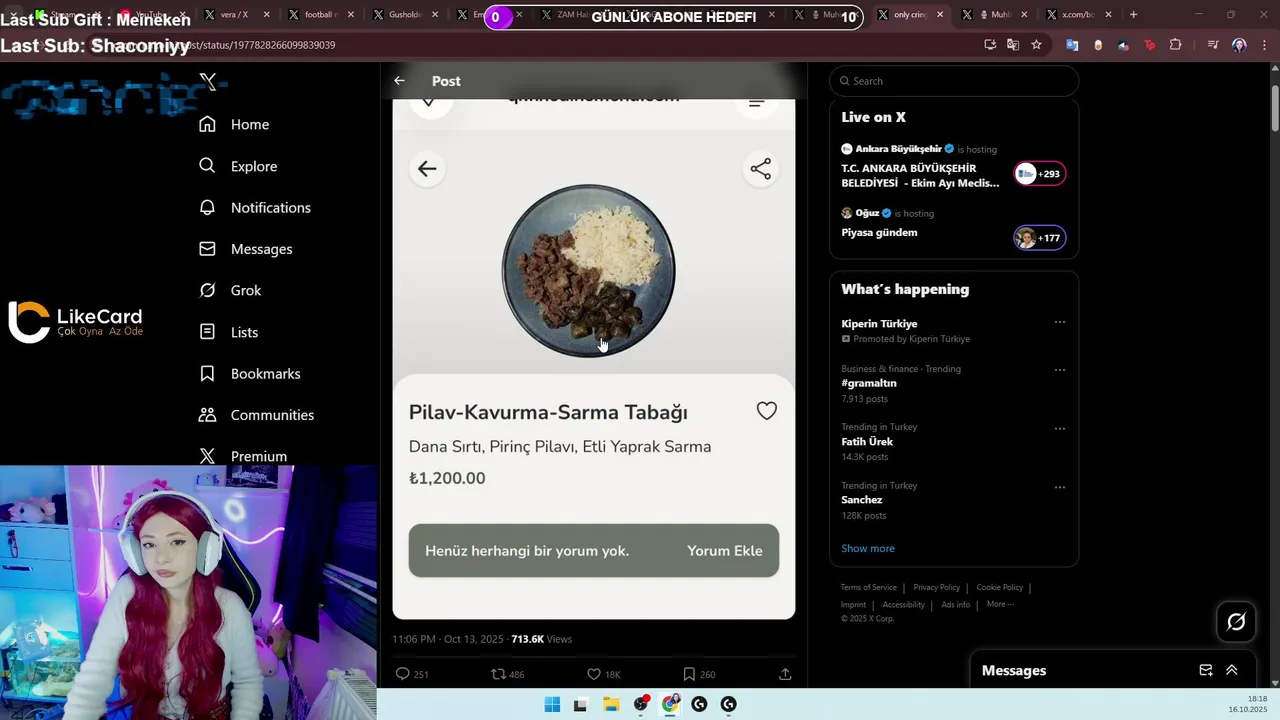Click the back arrow next to Post

[399, 81]
